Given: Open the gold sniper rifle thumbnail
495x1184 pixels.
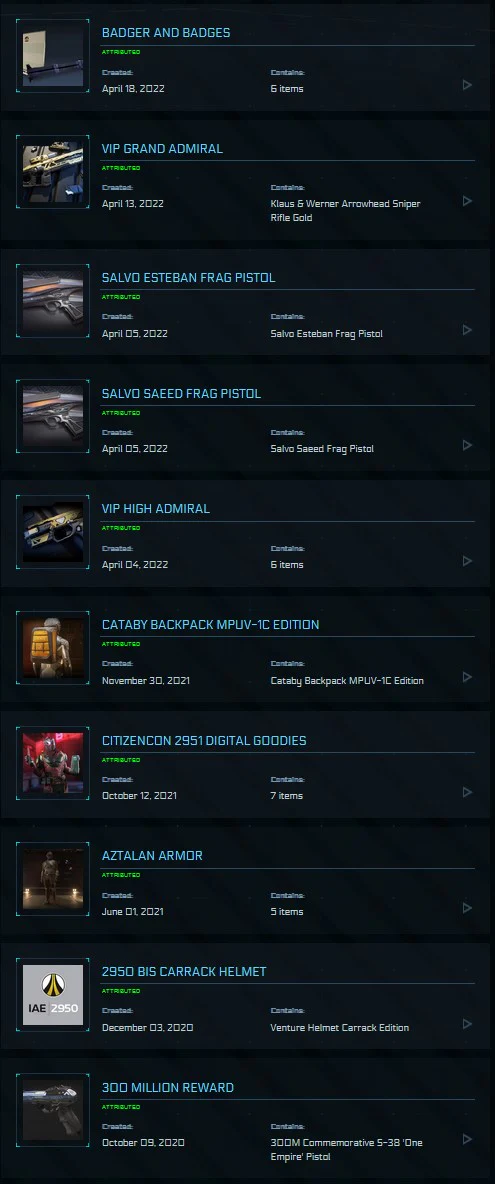Looking at the screenshot, I should (53, 172).
